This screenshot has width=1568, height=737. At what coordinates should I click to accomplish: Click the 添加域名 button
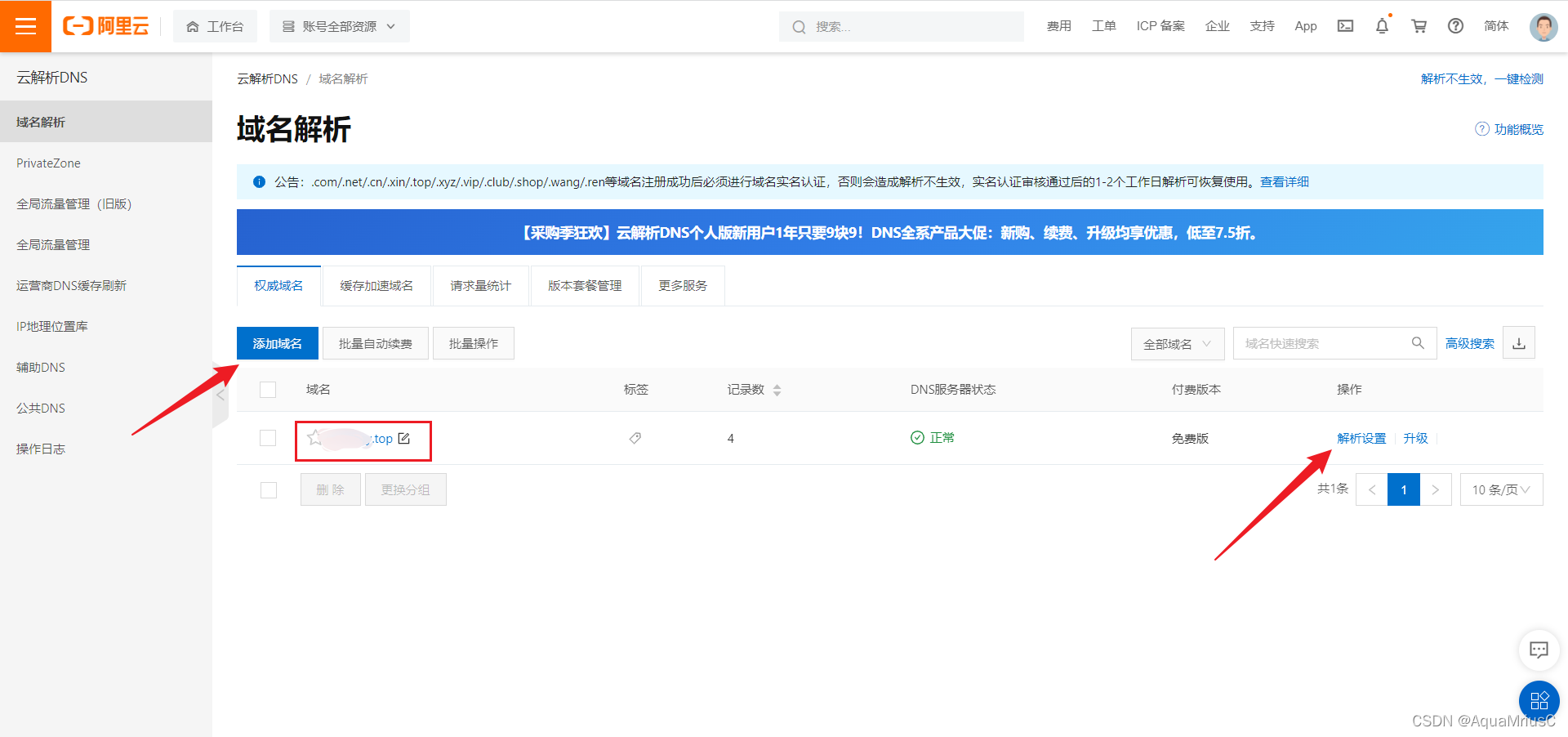278,343
